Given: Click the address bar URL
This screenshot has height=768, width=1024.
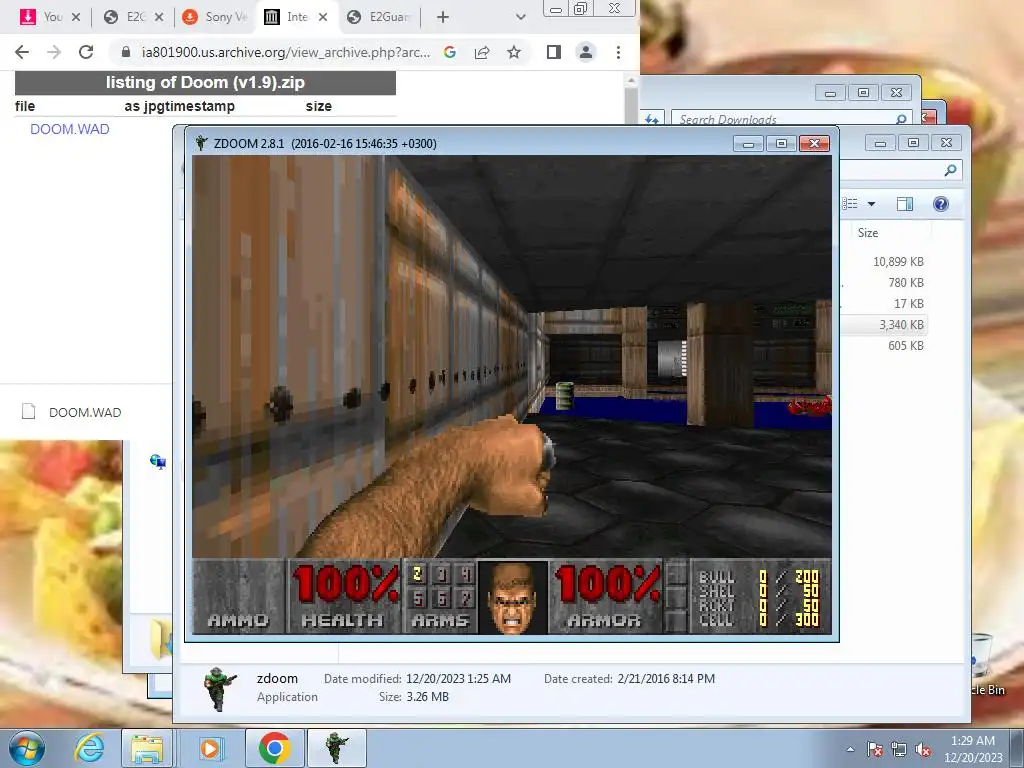Looking at the screenshot, I should [286, 52].
